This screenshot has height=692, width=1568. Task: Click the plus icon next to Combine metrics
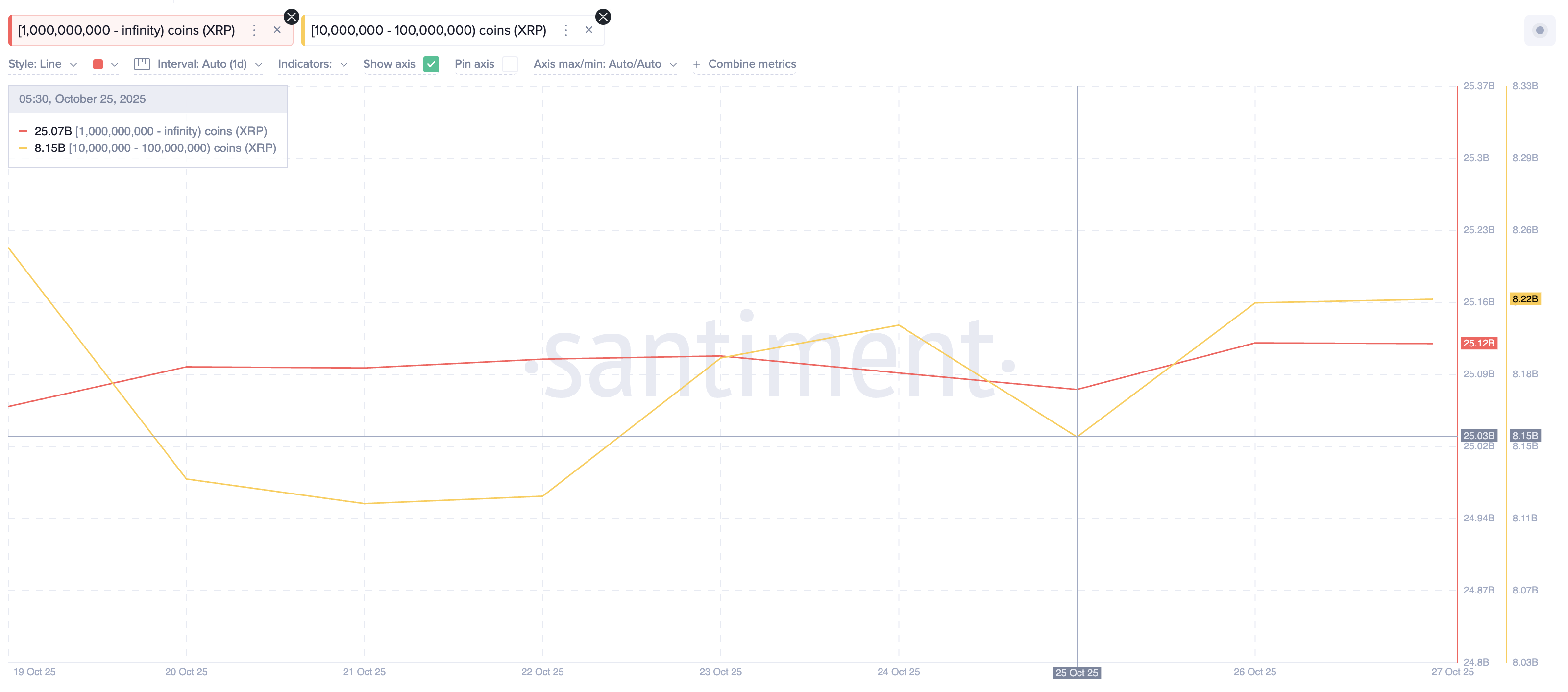tap(698, 63)
